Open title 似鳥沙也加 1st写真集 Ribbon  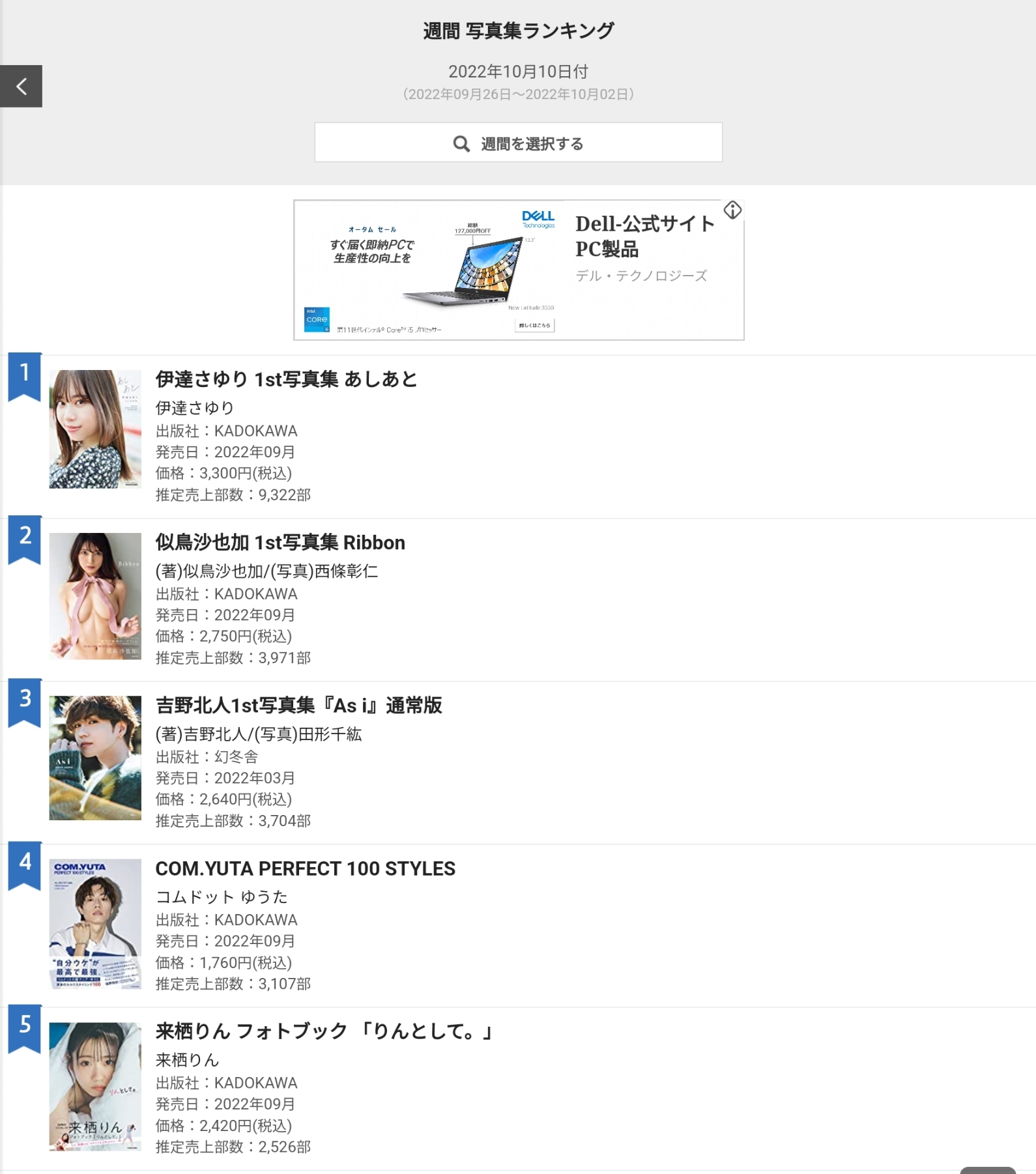pyautogui.click(x=280, y=543)
